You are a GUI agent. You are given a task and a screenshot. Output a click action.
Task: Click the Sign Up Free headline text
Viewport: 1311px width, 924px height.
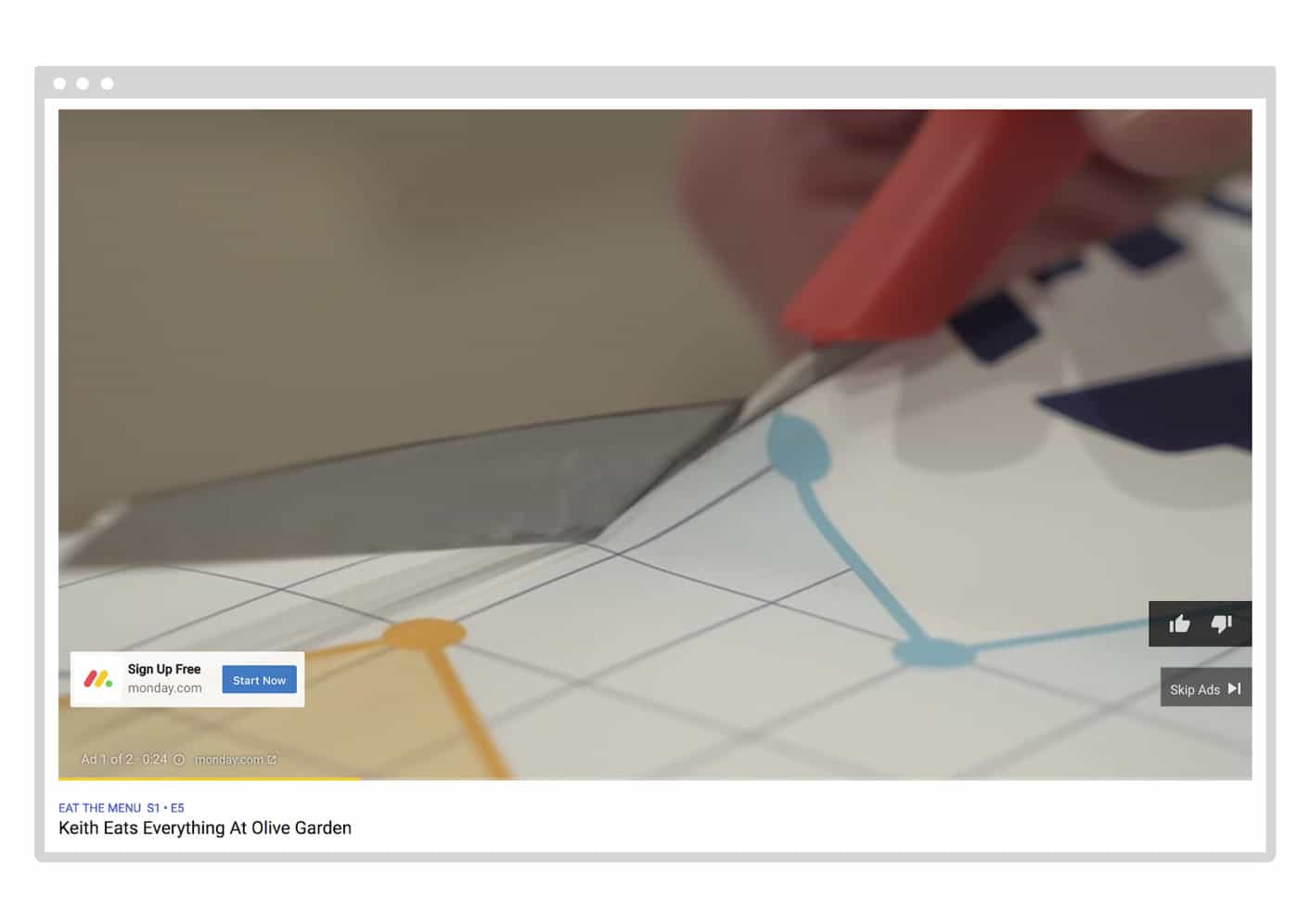click(164, 669)
